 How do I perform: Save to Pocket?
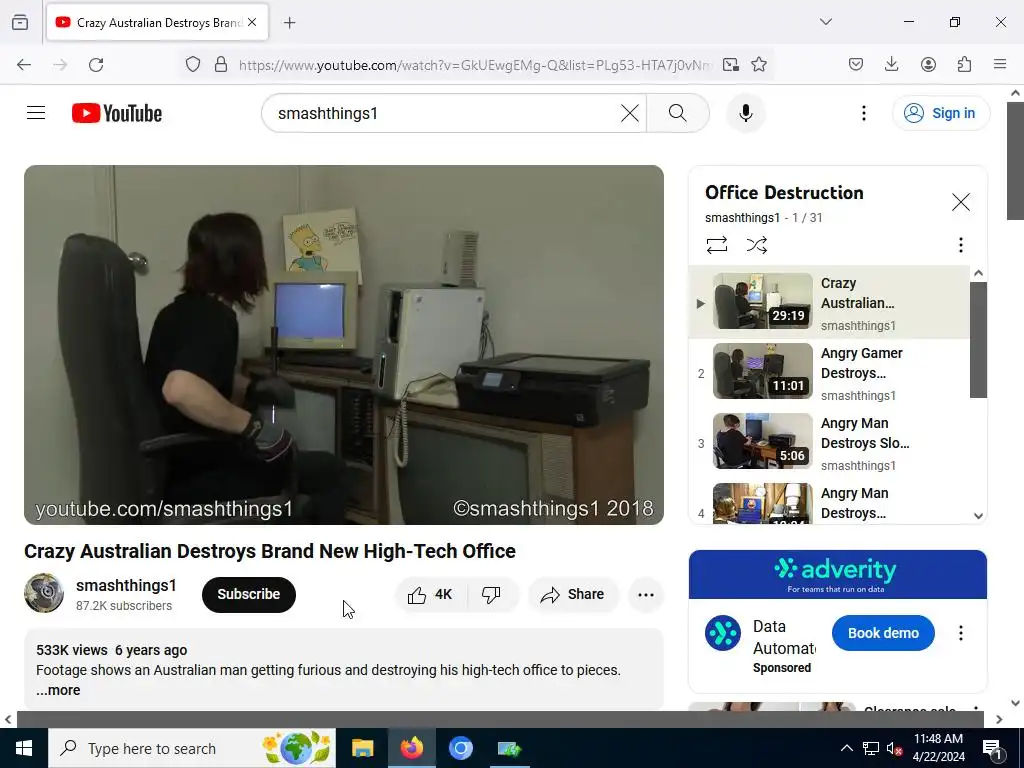pyautogui.click(x=856, y=65)
